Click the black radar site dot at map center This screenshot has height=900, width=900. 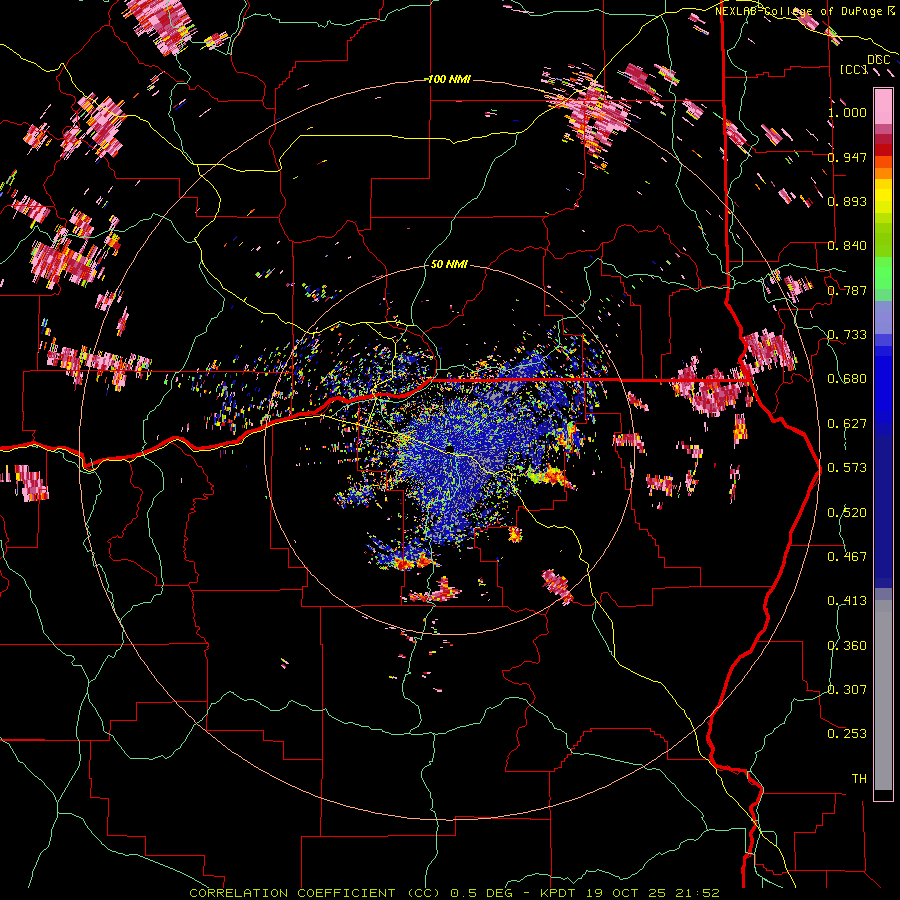click(x=451, y=448)
